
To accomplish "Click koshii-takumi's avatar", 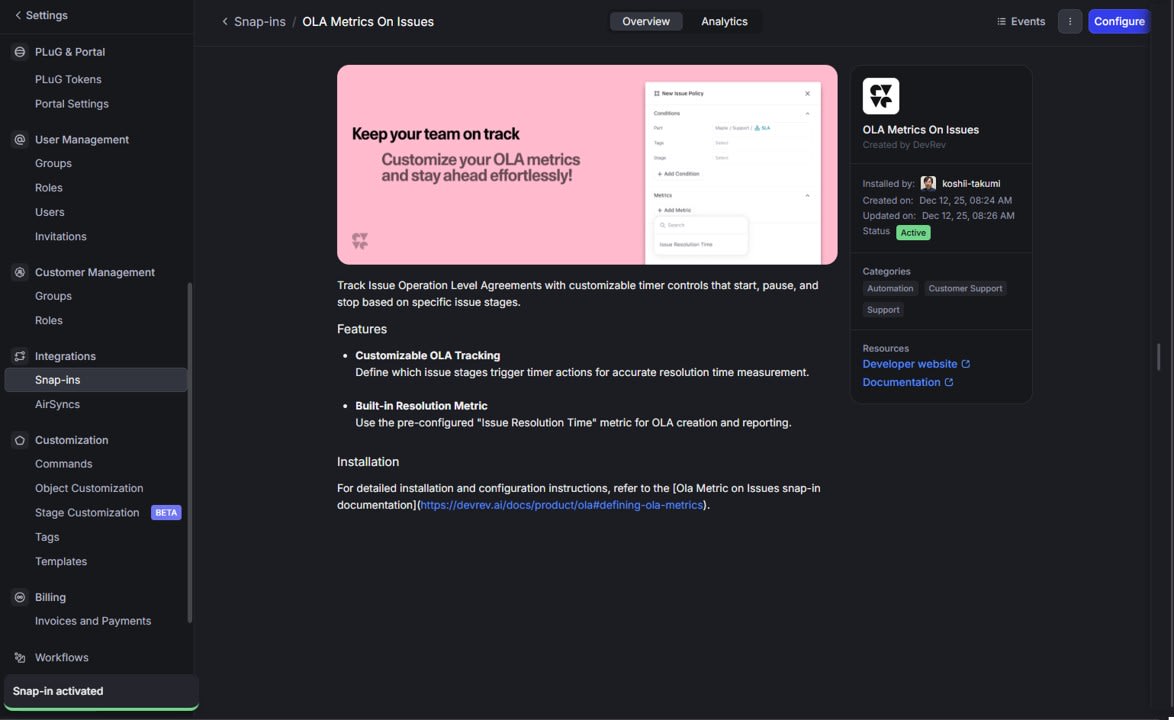I will pos(928,183).
